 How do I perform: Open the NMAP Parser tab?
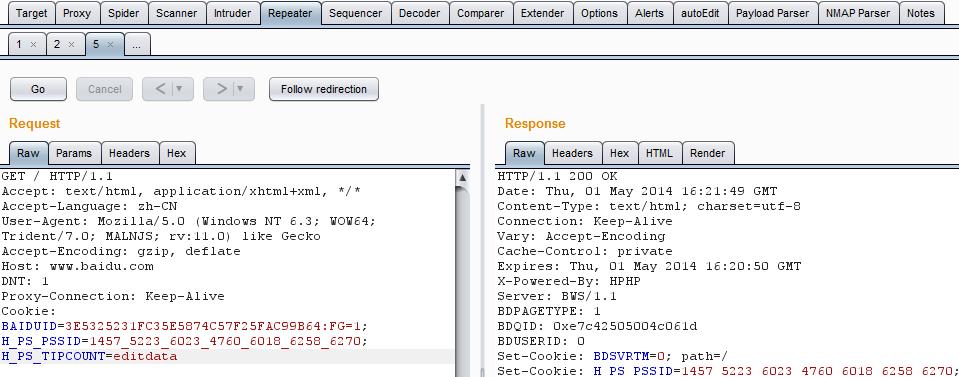coord(857,13)
